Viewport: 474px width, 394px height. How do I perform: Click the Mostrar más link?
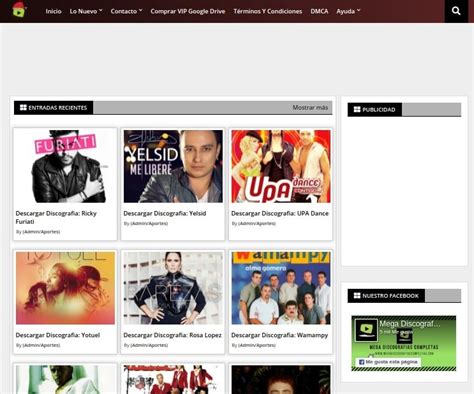pyautogui.click(x=310, y=108)
